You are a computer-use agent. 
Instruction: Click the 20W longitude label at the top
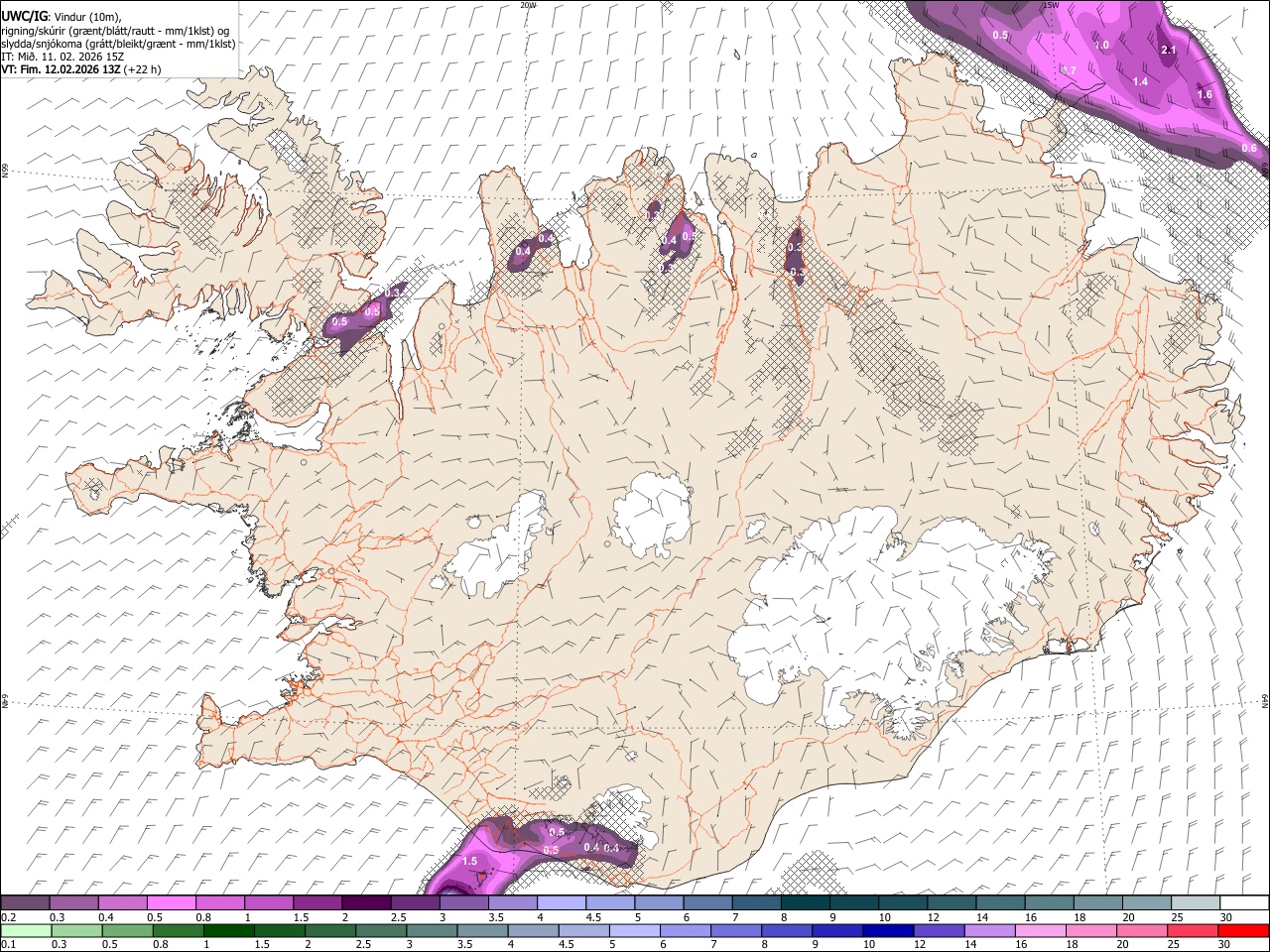(528, 5)
